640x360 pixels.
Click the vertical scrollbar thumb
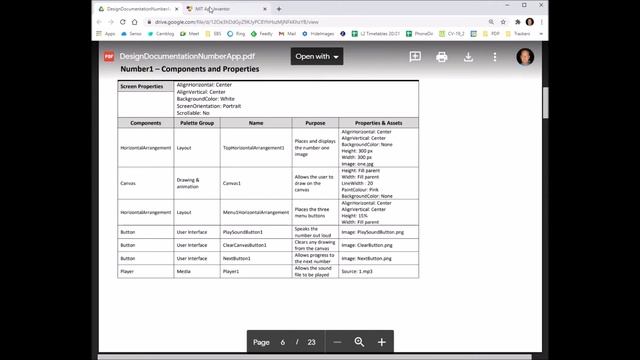click(x=545, y=103)
